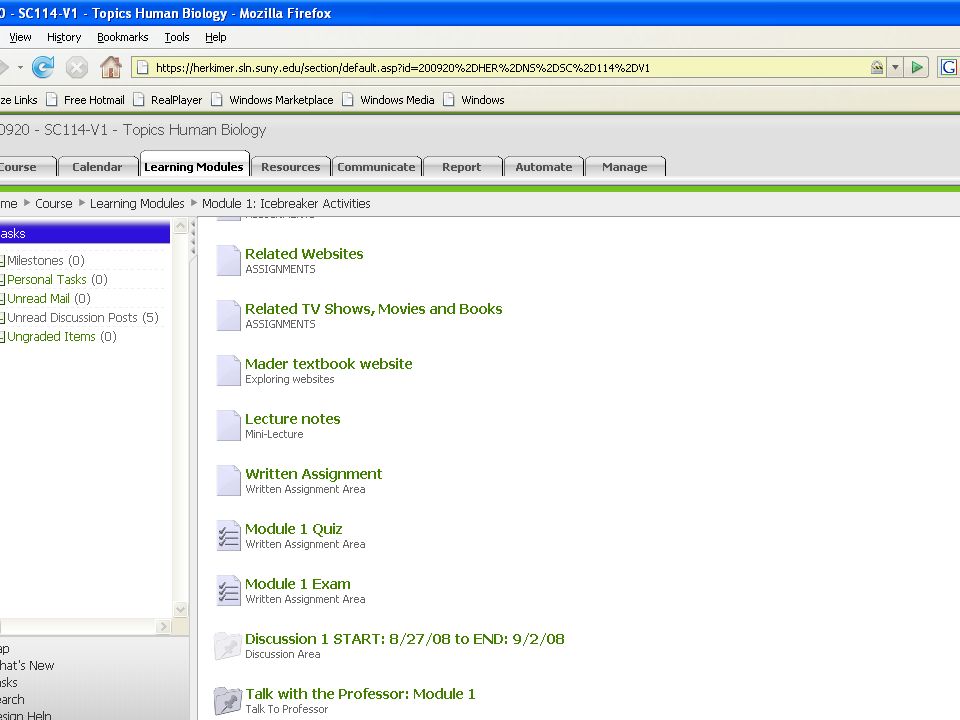Screen dimensions: 960x720
Task: Open Talk with the Professor: Module 1
Action: point(360,695)
